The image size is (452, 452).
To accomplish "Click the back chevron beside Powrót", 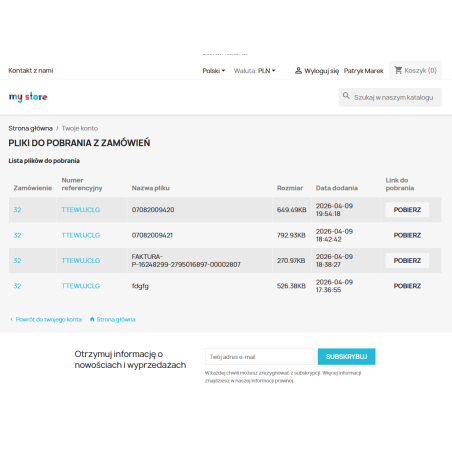I will 12,319.
